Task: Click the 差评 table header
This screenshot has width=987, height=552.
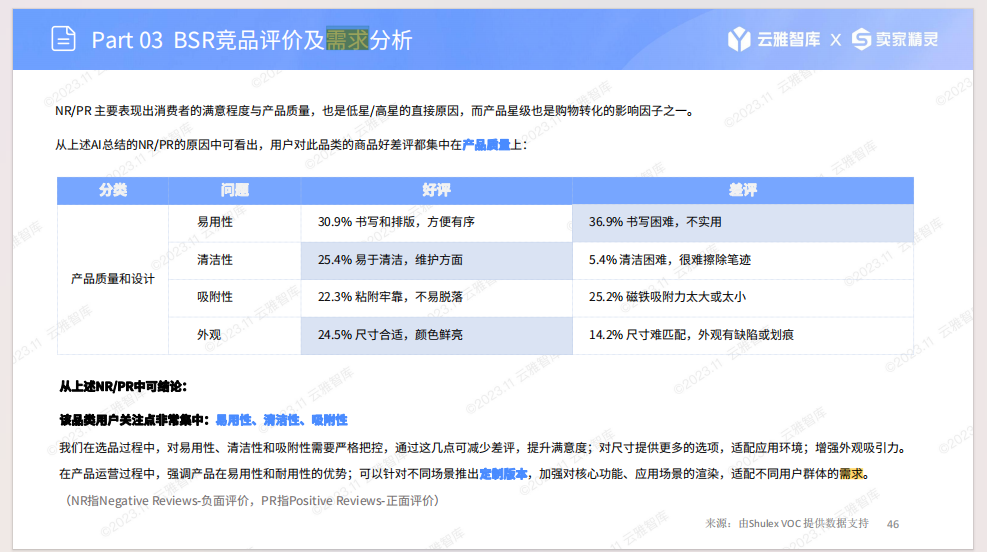Action: tap(743, 191)
